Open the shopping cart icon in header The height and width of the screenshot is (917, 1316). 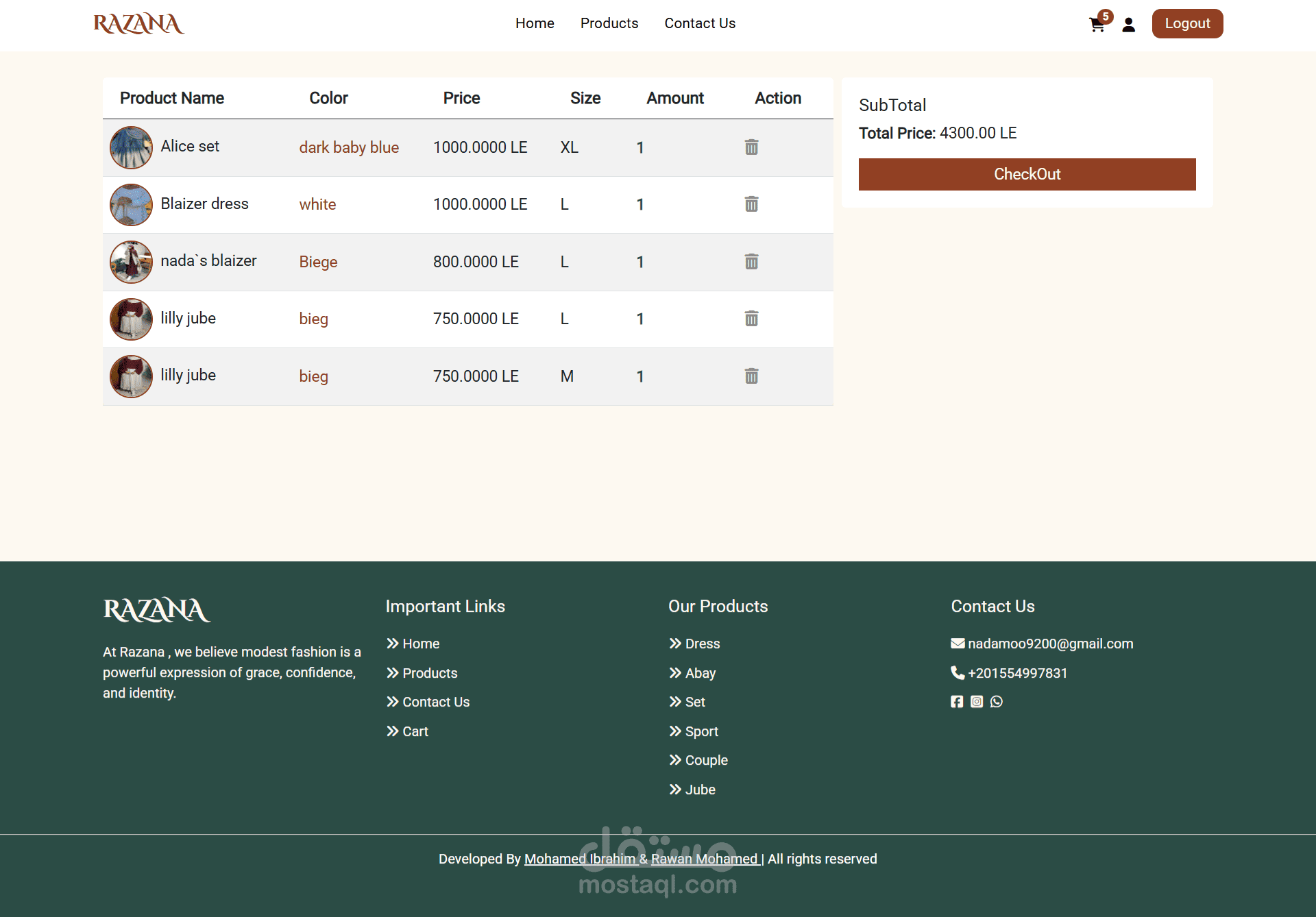[x=1097, y=25]
